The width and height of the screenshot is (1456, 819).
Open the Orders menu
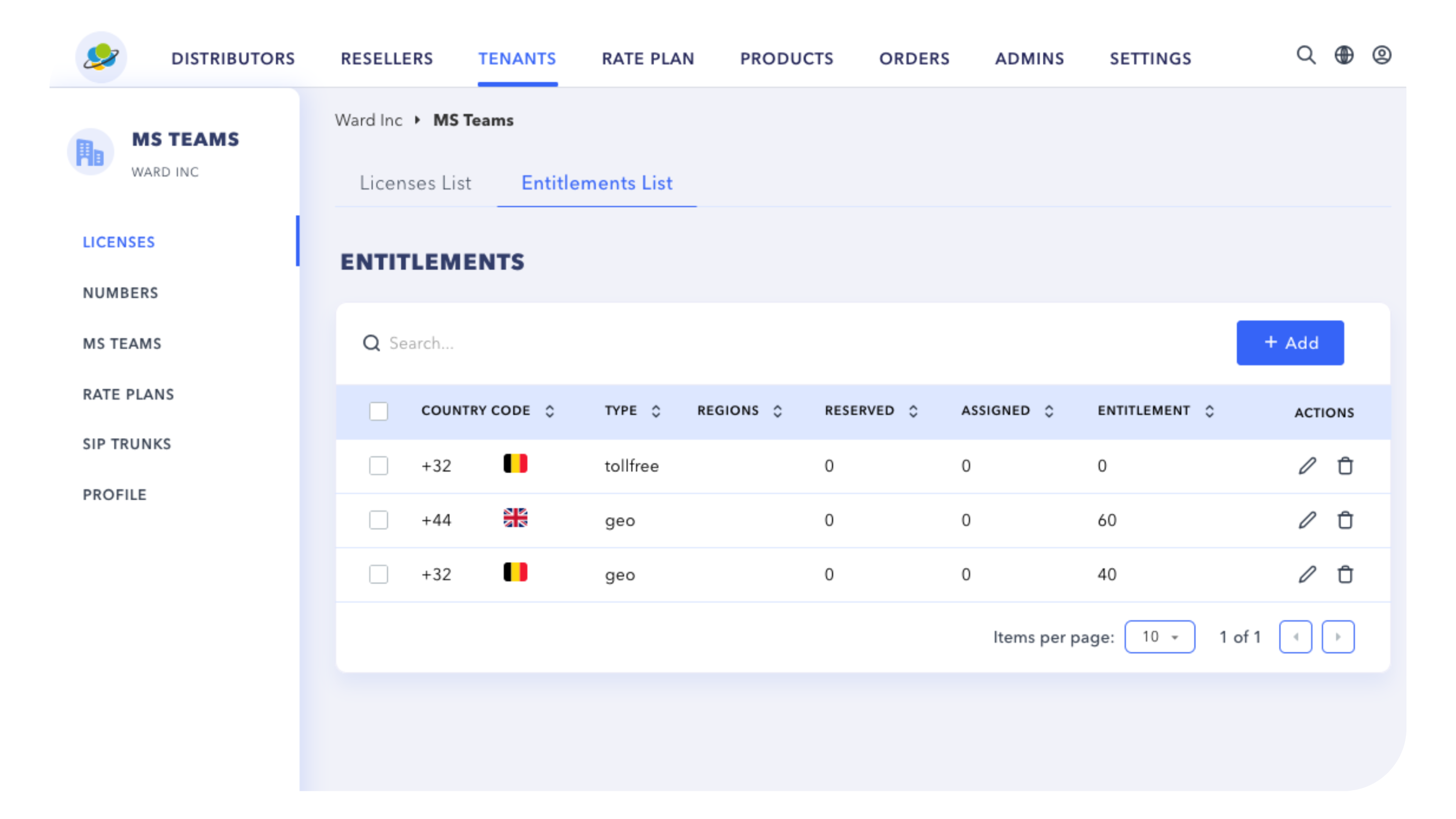click(914, 58)
